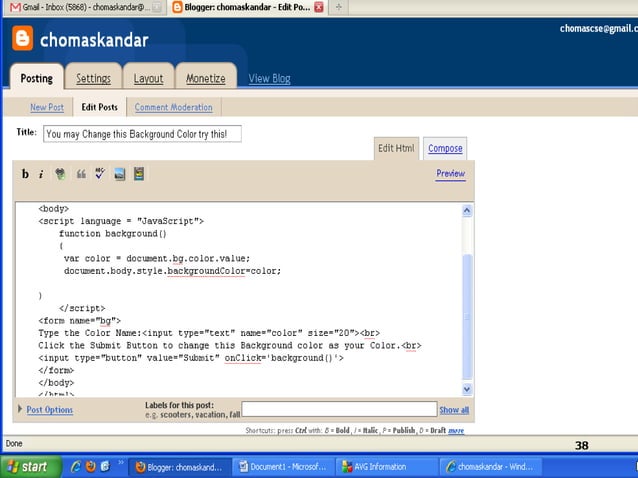Open the Comment Moderation link
This screenshot has height=478, width=638.
point(173,107)
